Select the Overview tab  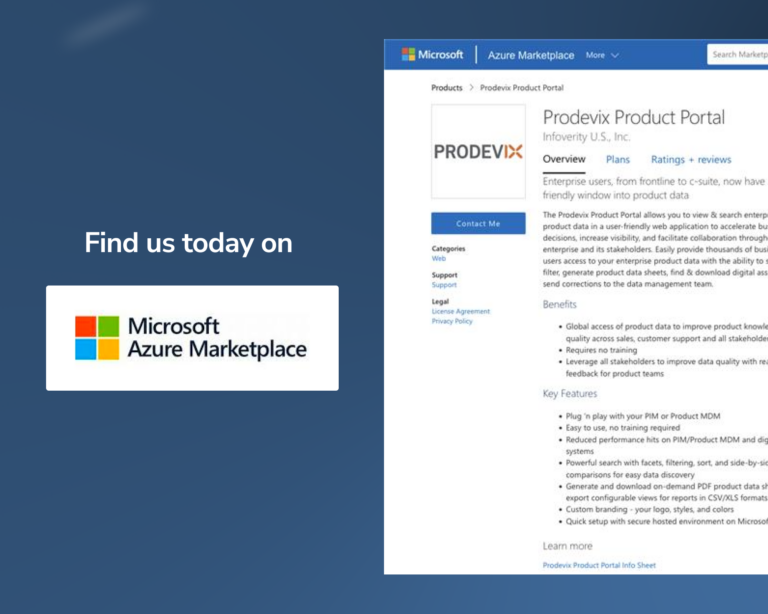564,159
